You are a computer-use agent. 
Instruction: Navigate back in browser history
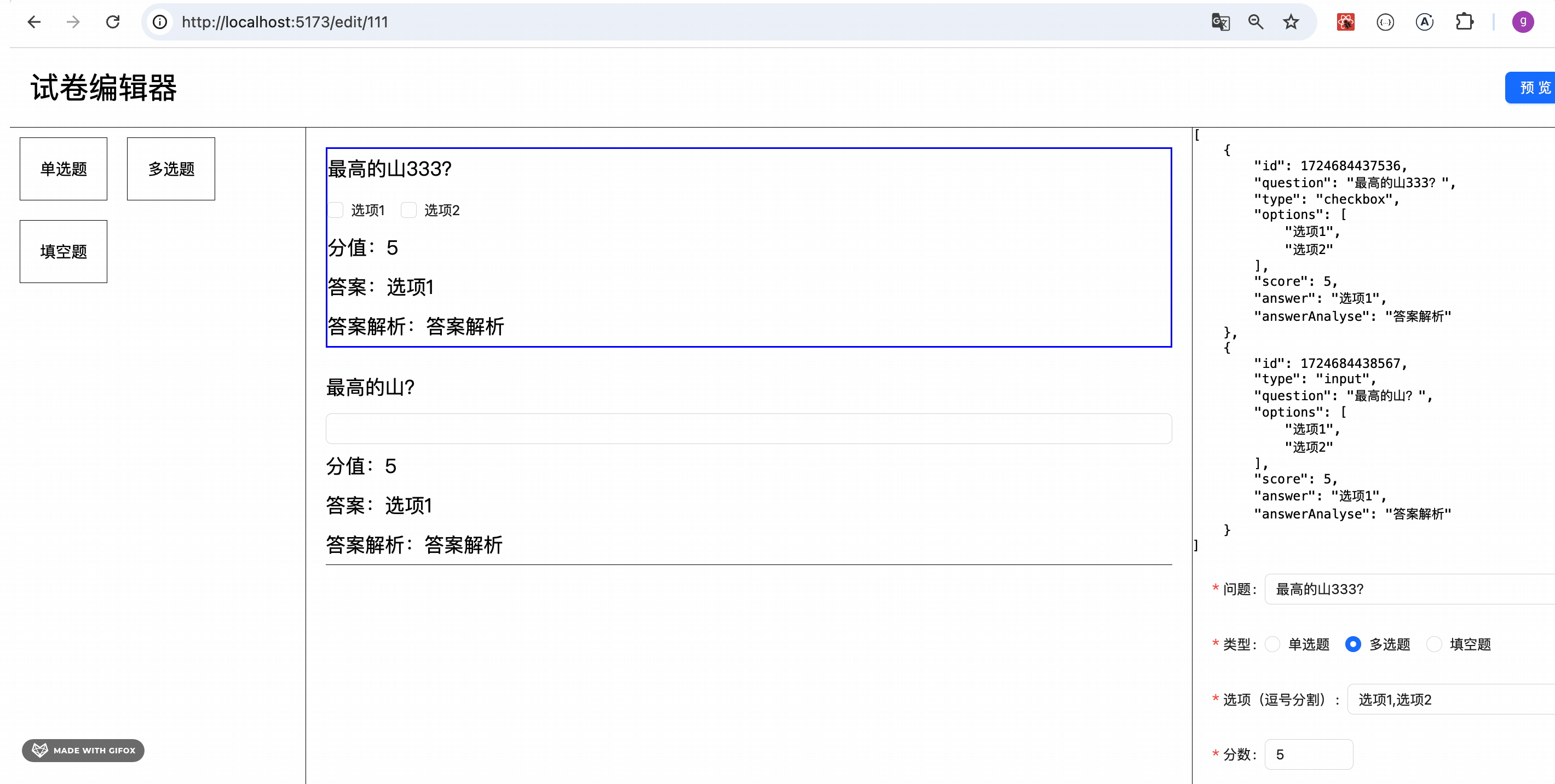coord(34,22)
